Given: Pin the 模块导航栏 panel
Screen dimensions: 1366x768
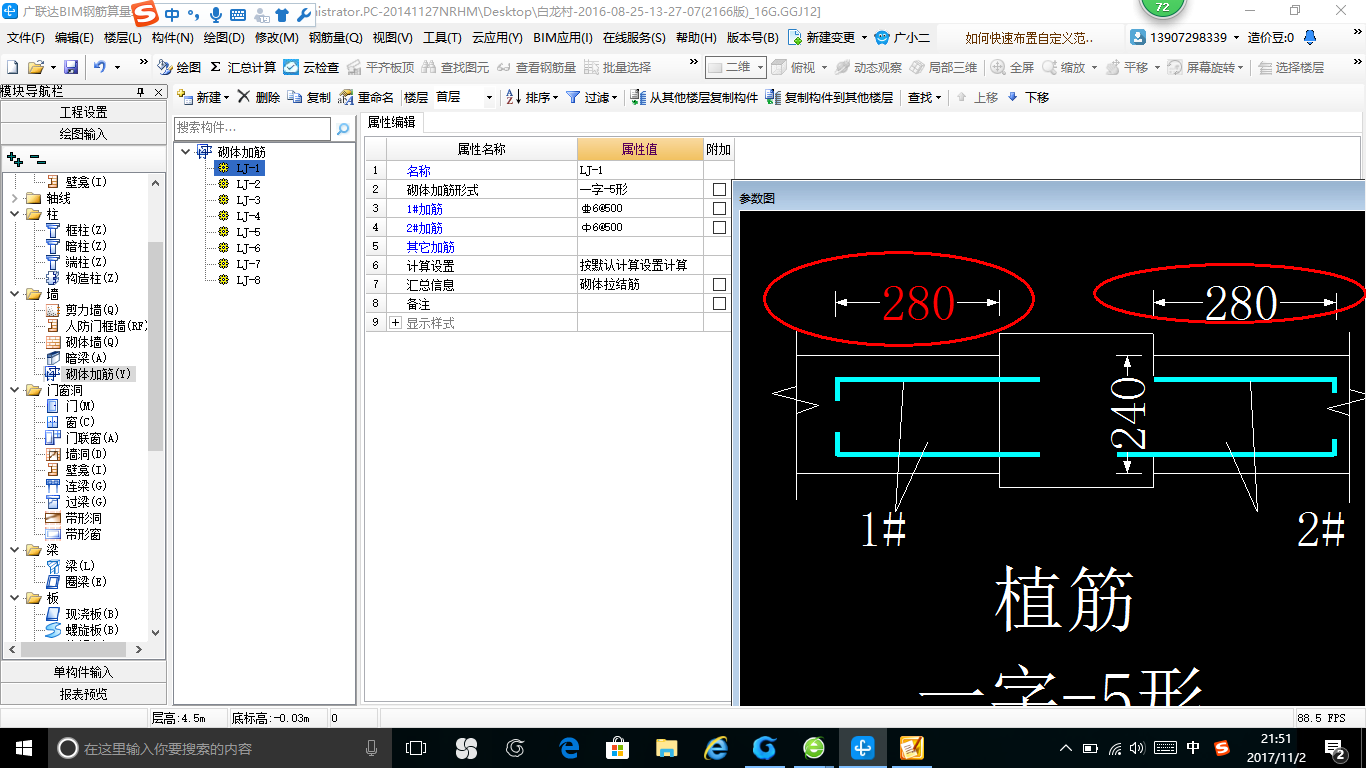Looking at the screenshot, I should pyautogui.click(x=141, y=92).
